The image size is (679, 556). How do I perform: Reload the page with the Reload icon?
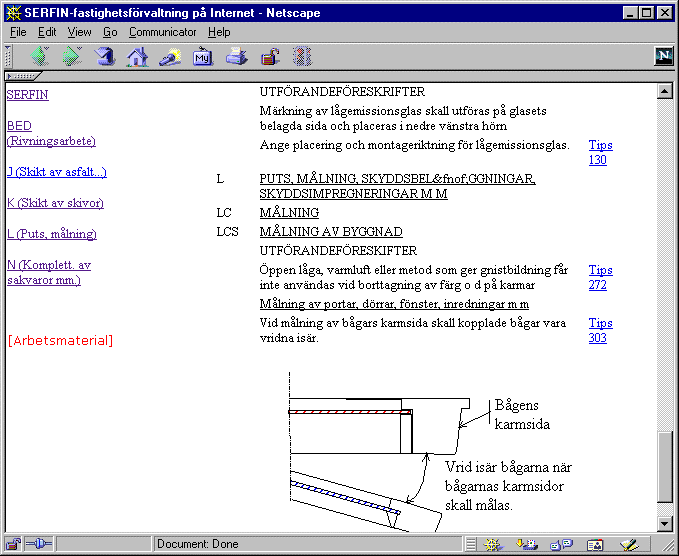(x=105, y=56)
